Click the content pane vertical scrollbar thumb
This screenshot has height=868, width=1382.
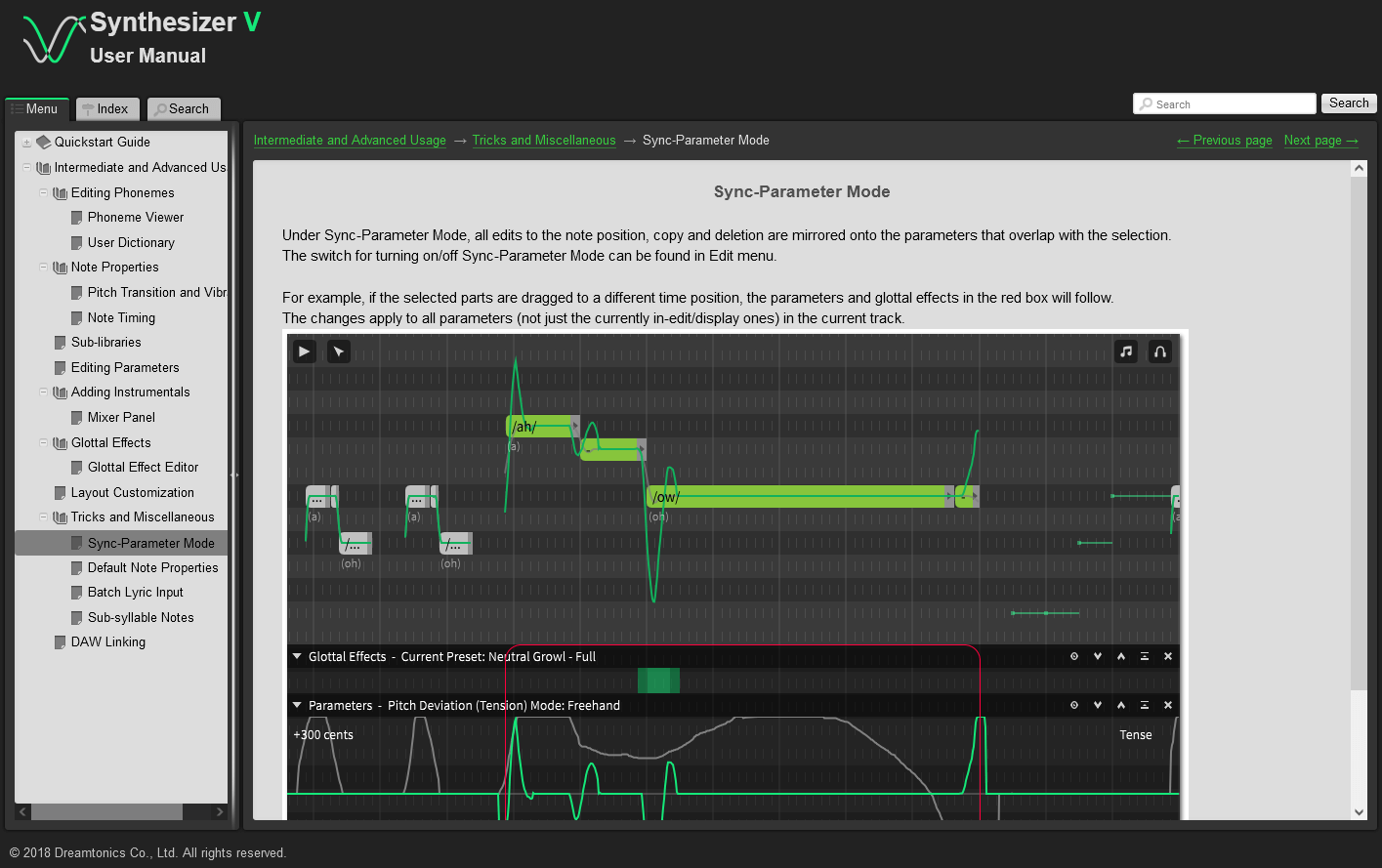(1359, 433)
